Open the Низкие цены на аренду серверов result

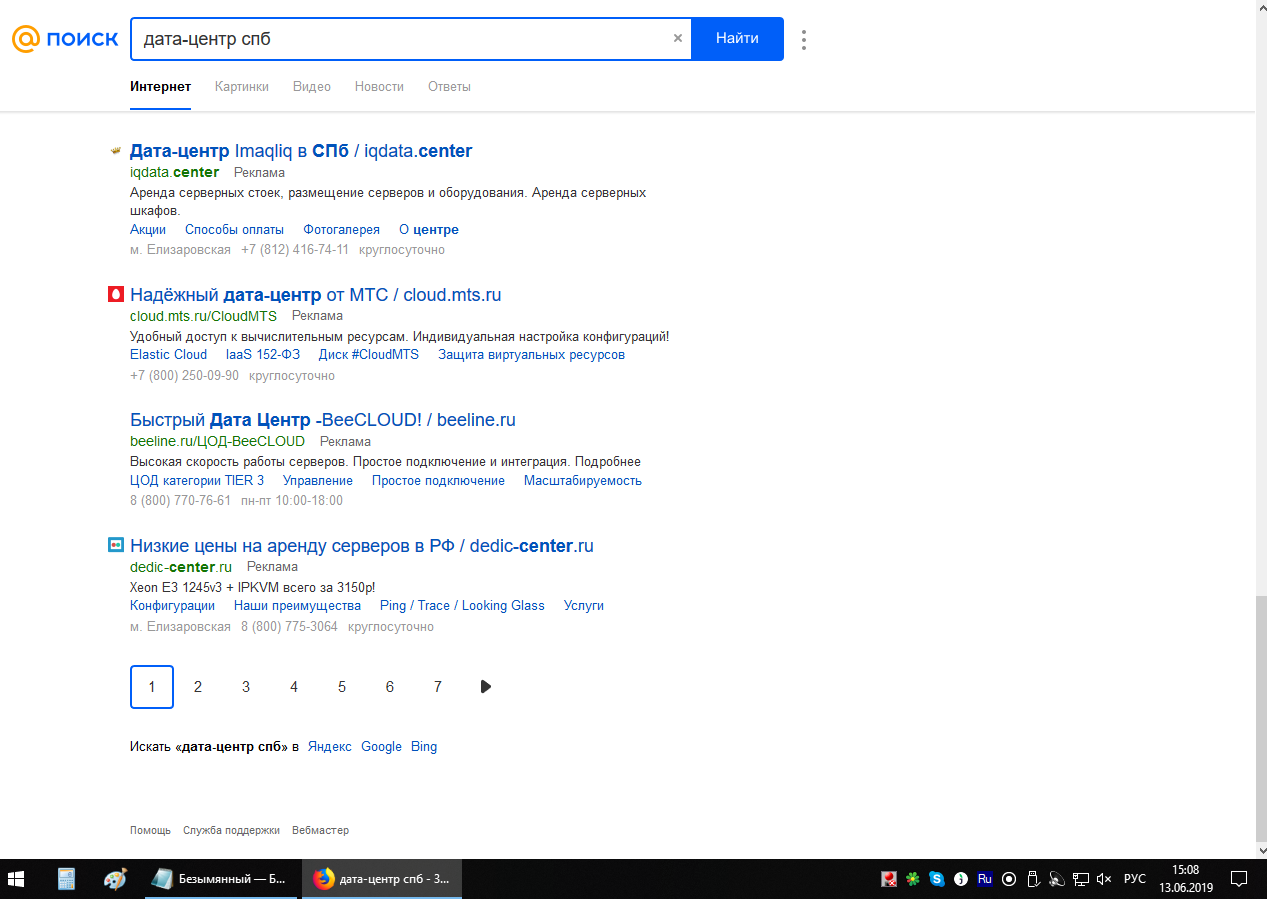pos(362,546)
